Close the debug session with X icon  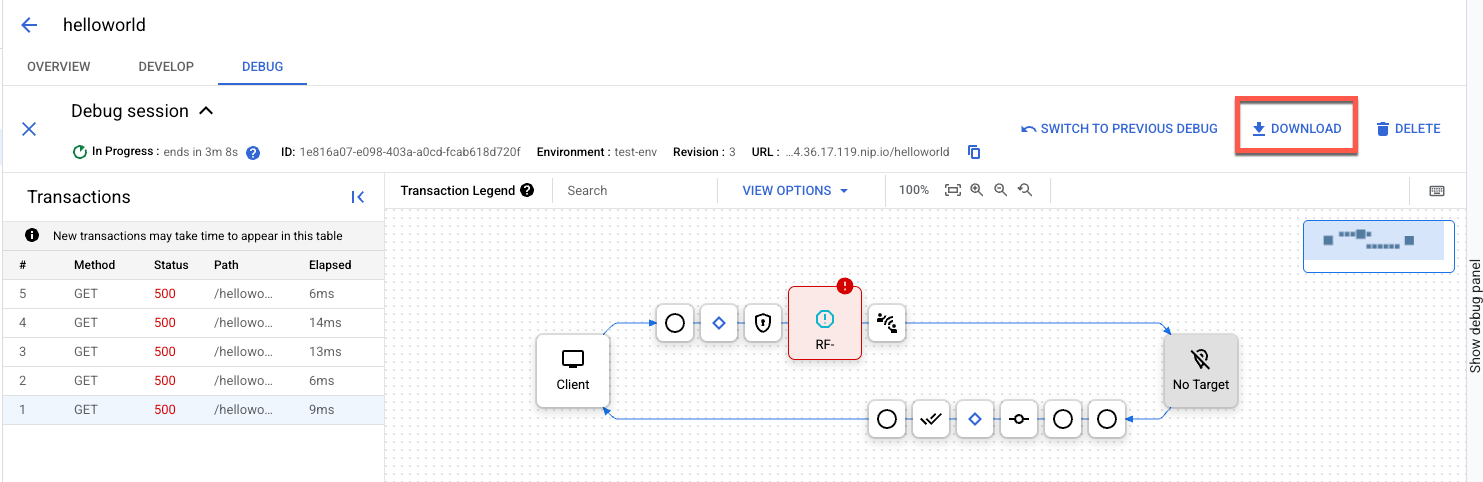[x=29, y=129]
